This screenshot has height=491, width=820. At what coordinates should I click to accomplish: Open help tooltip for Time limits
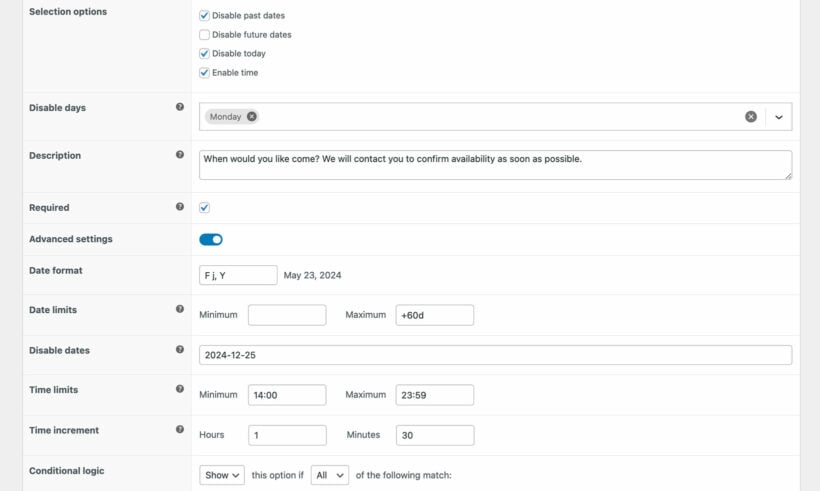[180, 389]
